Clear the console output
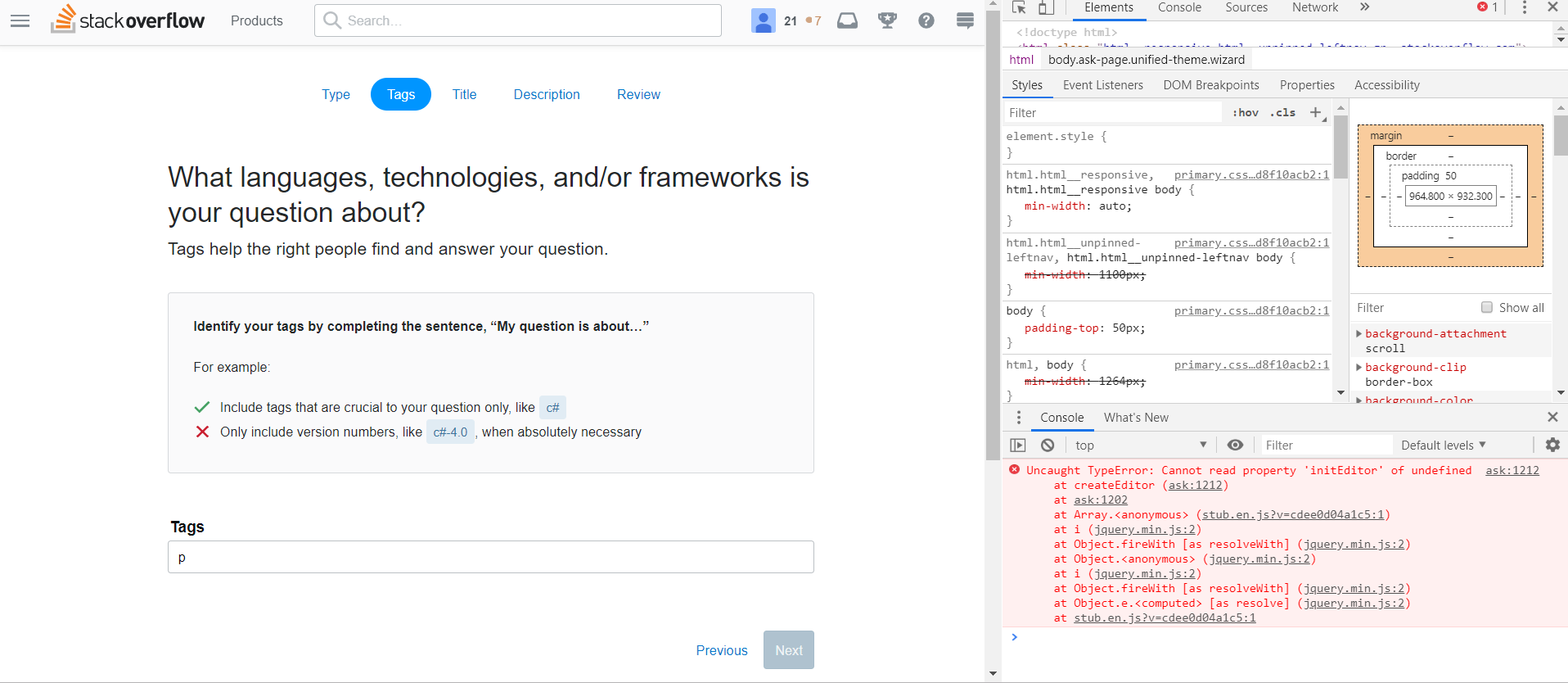This screenshot has width=1568, height=683. pyautogui.click(x=1048, y=446)
